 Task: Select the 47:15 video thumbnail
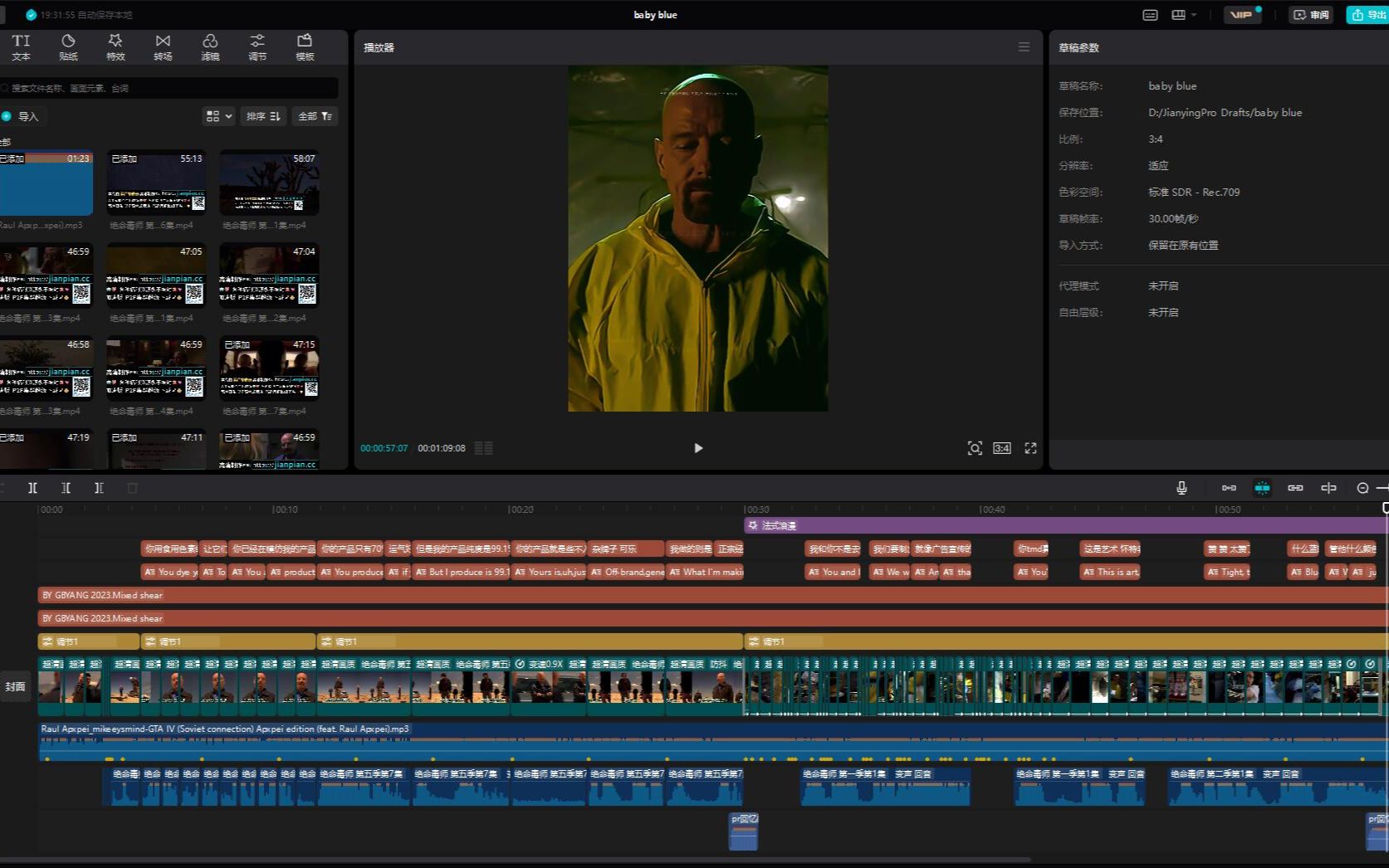(x=269, y=368)
